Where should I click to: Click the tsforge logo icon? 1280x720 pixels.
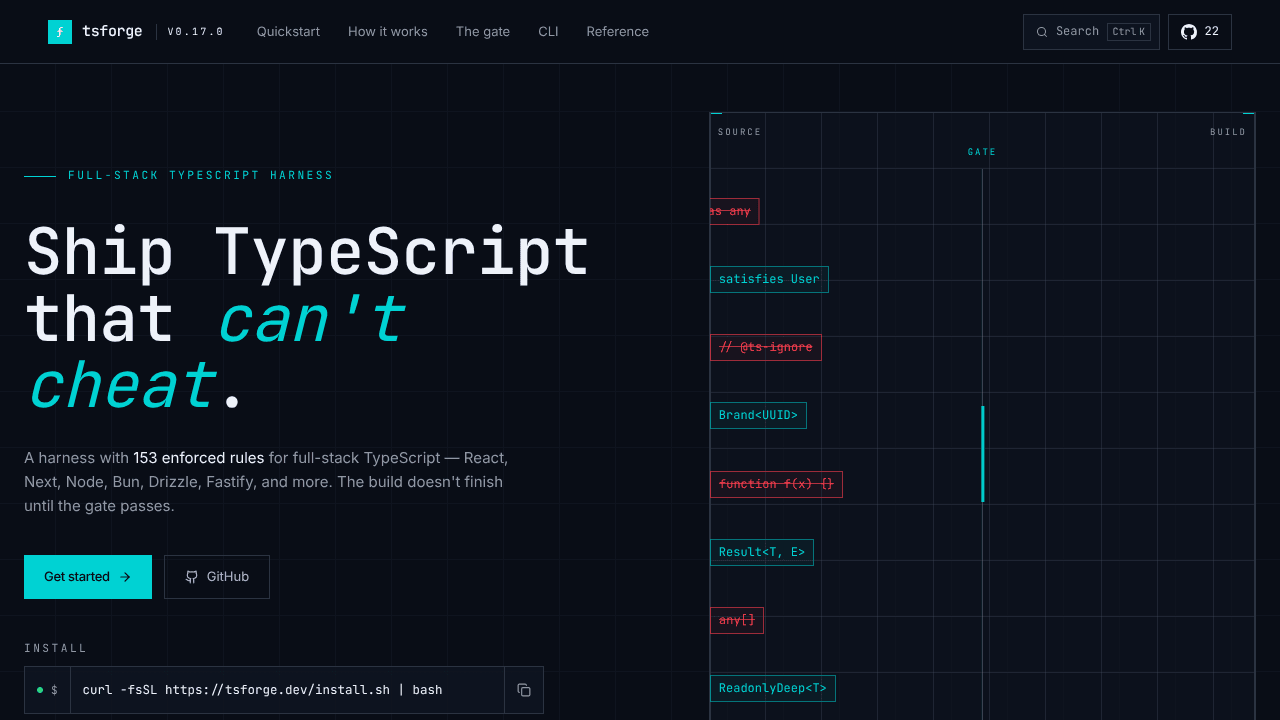click(60, 32)
